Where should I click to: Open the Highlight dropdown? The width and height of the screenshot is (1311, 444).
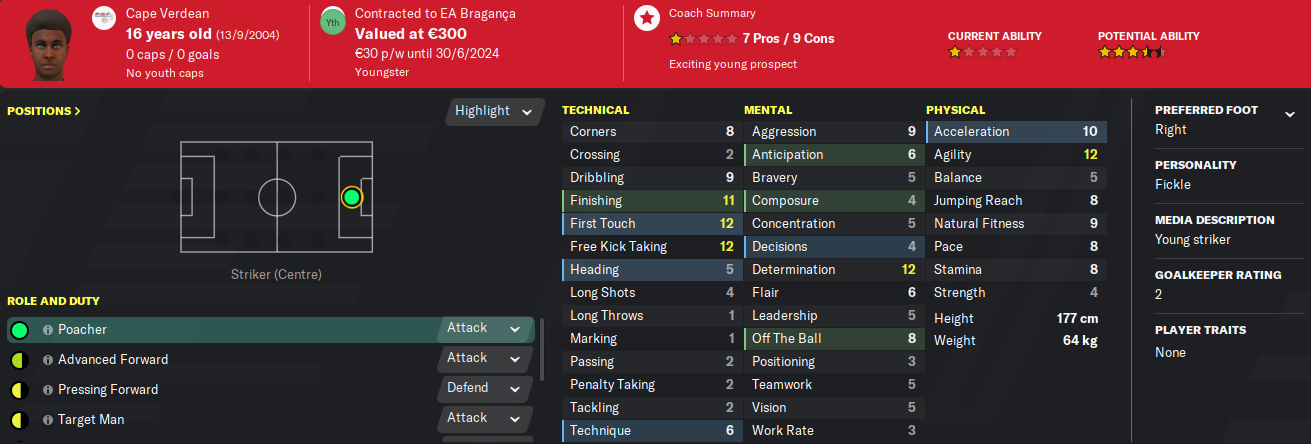pos(494,111)
